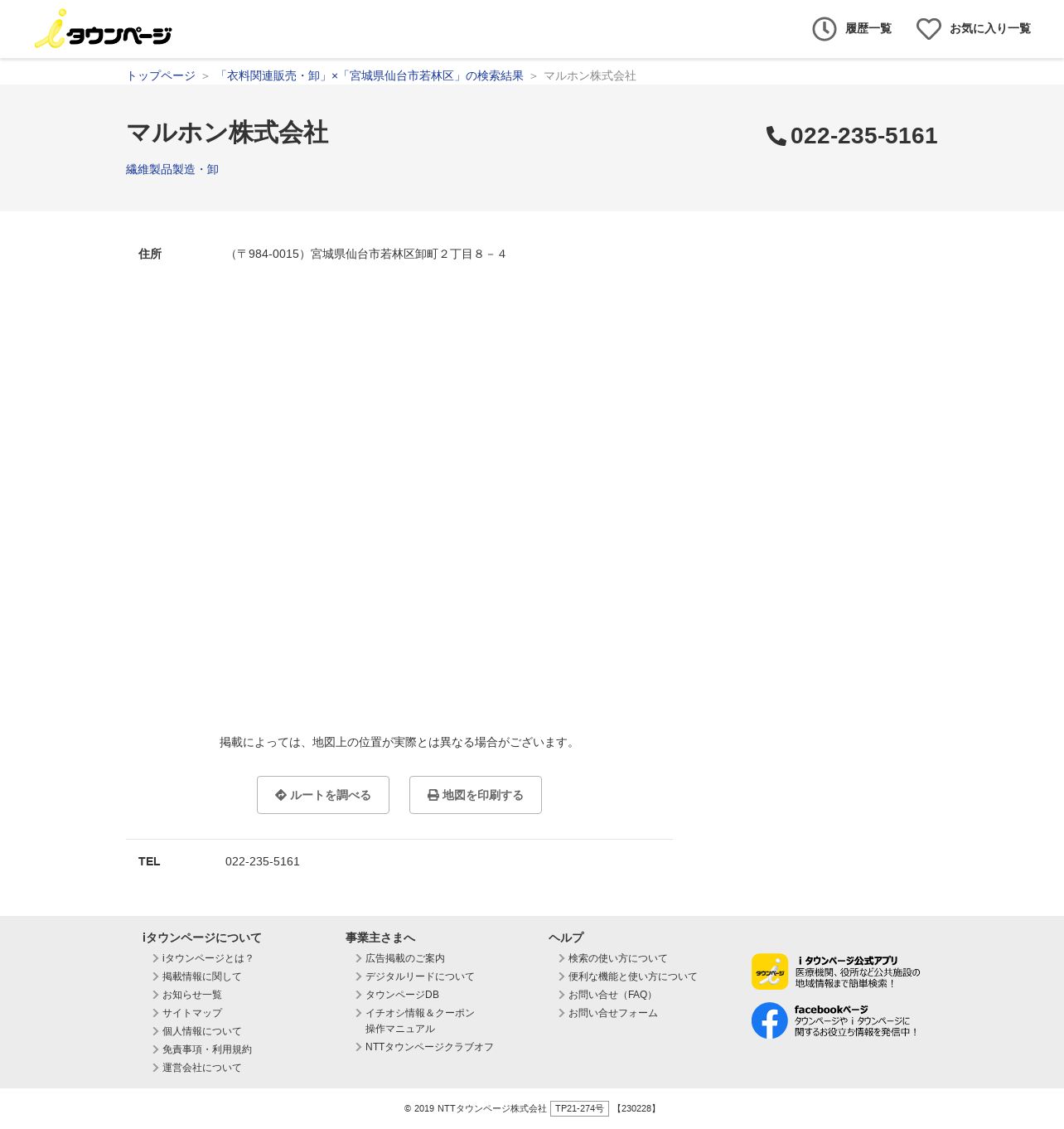Open お知らせ一覧 footer link
This screenshot has width=1064, height=1129.
(x=192, y=995)
